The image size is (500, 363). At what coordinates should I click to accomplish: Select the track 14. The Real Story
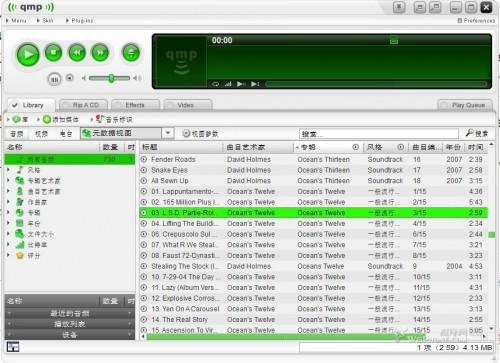point(313,319)
